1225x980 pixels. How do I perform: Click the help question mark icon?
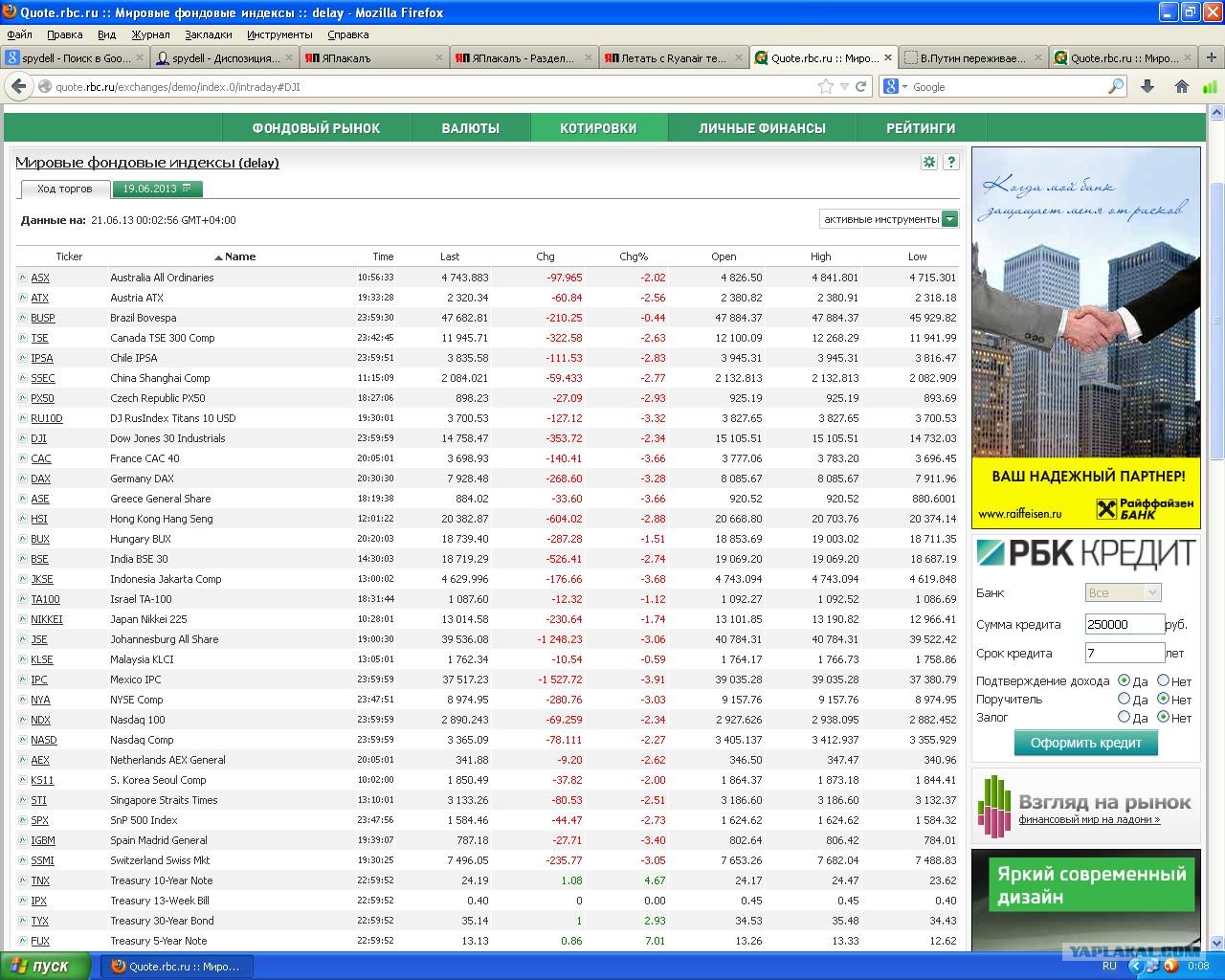pyautogui.click(x=950, y=162)
